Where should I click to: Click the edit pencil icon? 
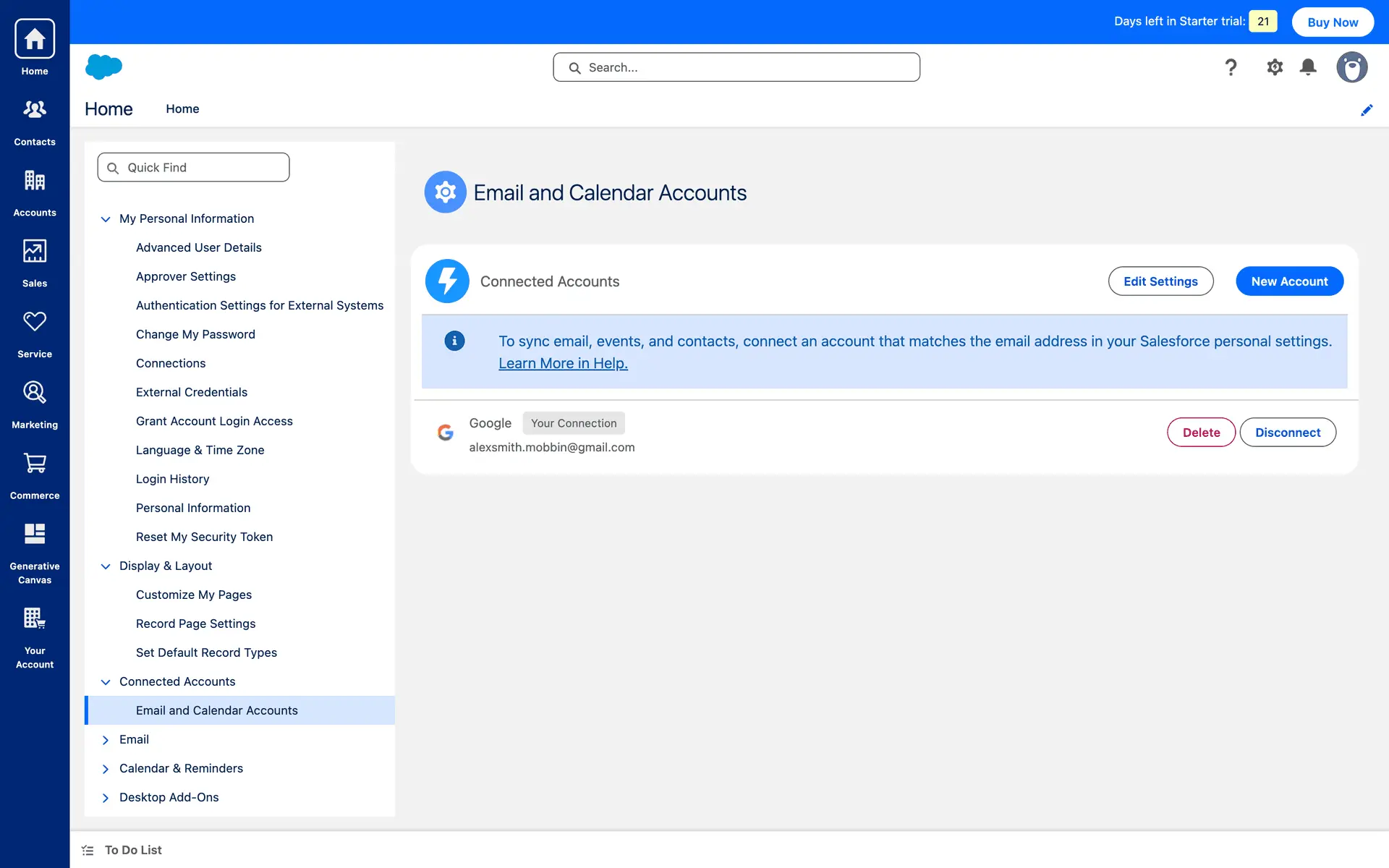(1367, 110)
